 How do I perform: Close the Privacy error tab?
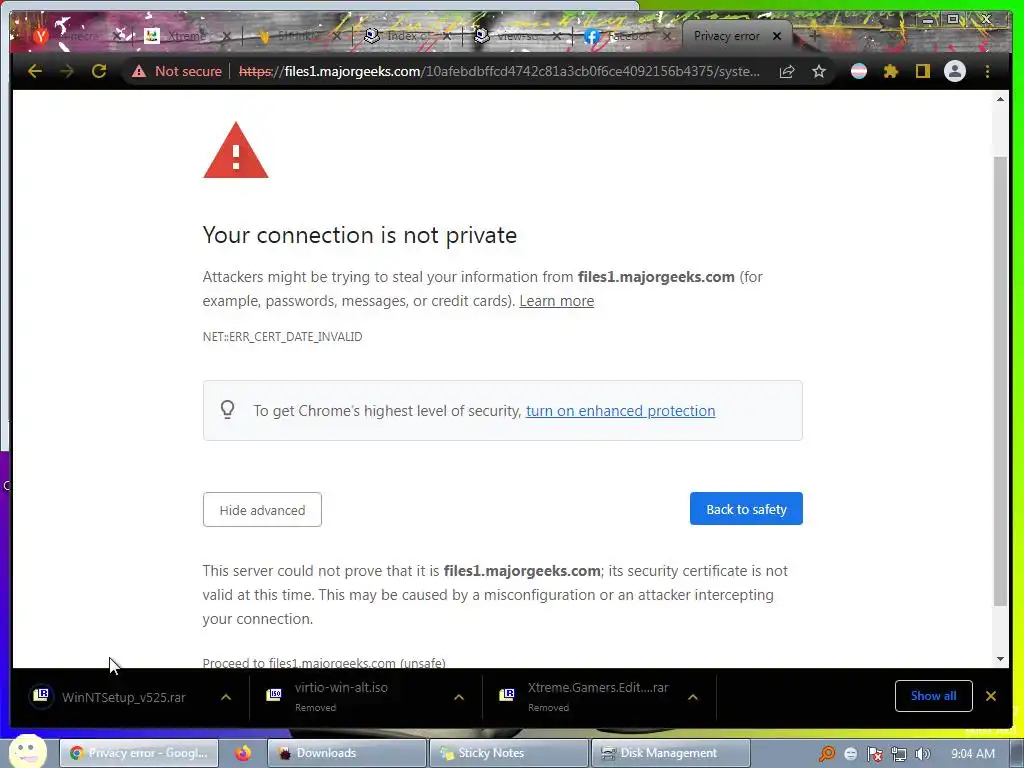[x=776, y=37]
